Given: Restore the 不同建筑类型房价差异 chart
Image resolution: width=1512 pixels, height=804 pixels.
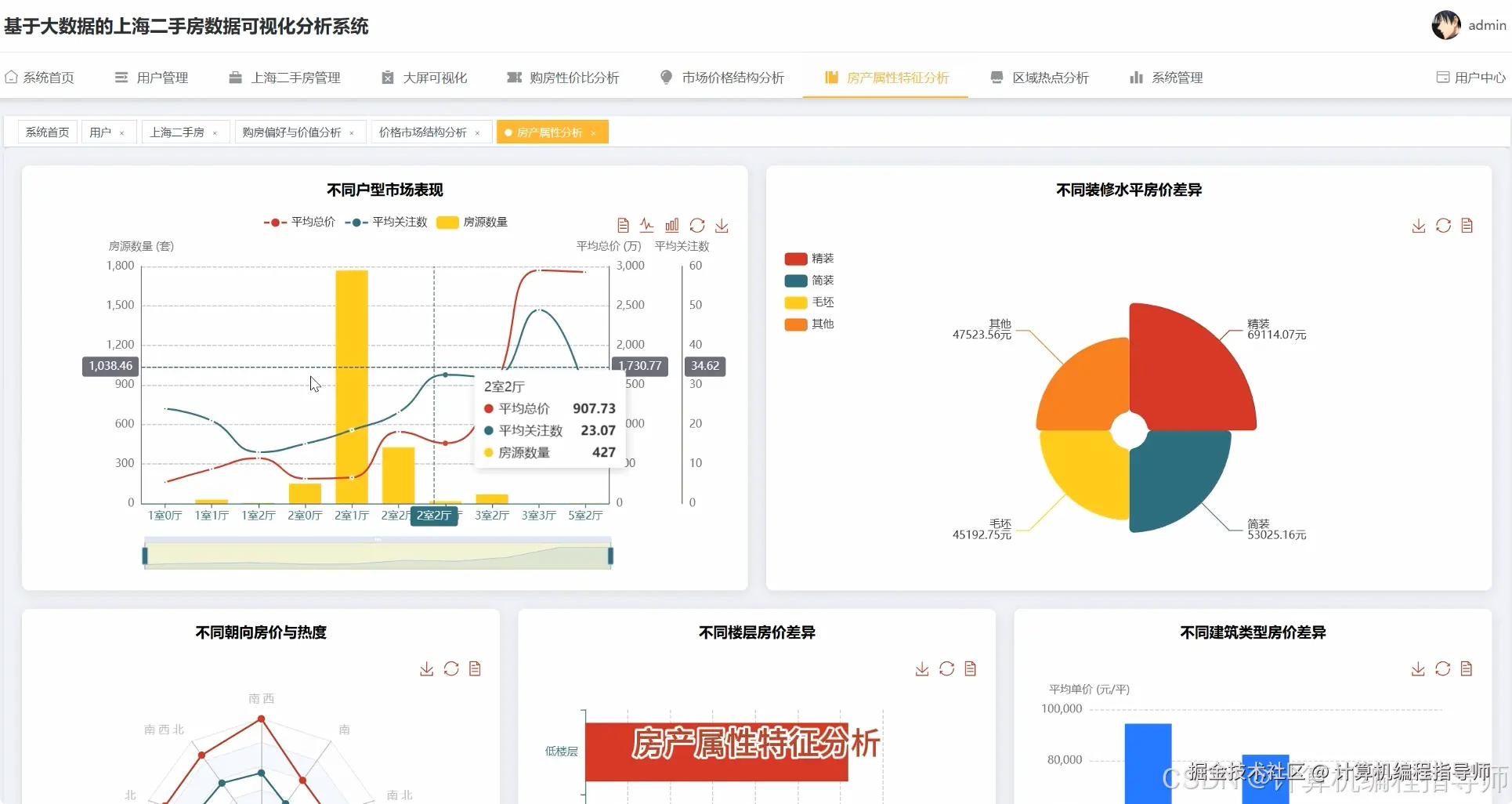Looking at the screenshot, I should coord(1443,668).
